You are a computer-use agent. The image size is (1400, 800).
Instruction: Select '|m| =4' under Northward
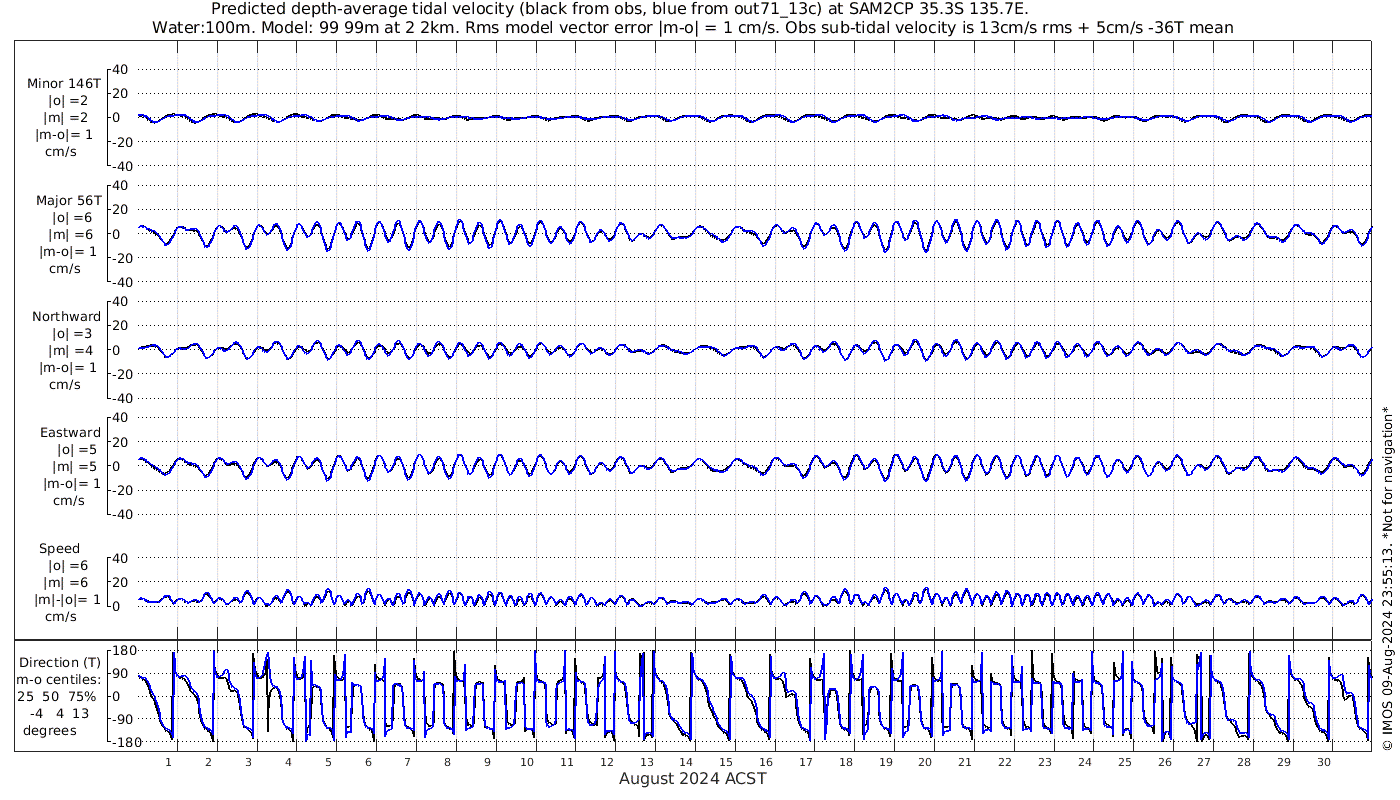click(73, 351)
